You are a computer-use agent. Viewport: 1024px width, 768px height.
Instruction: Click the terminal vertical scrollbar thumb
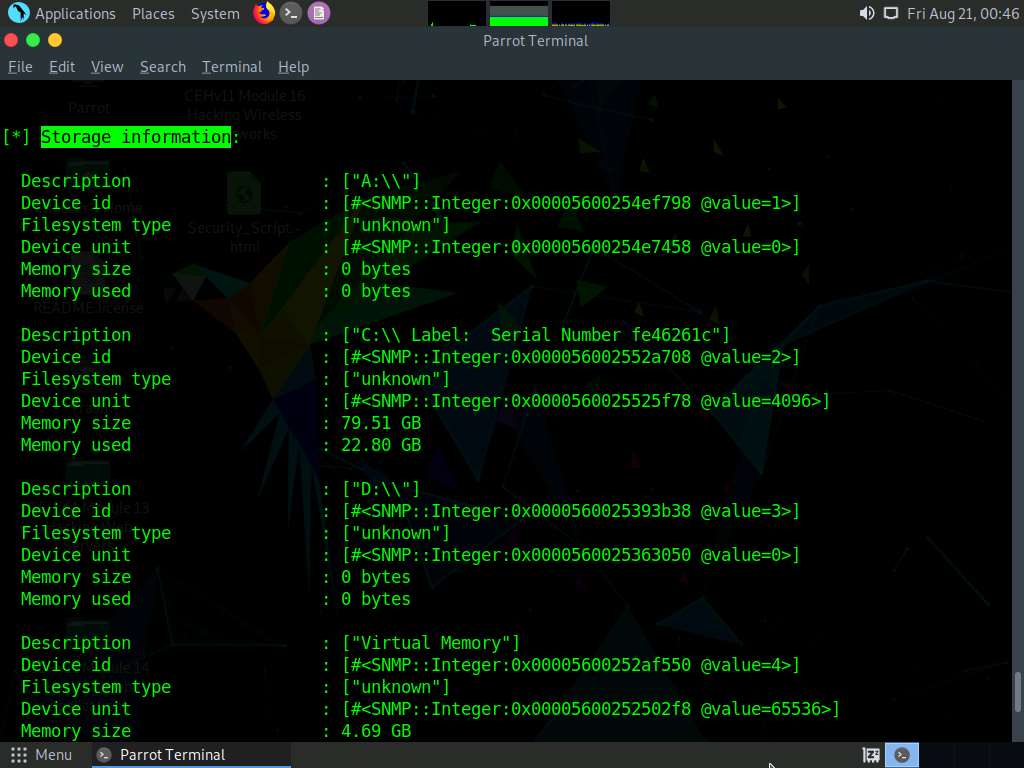pos(1017,692)
